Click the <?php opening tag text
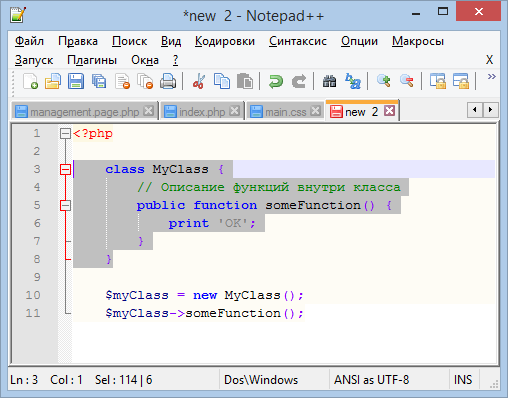The width and height of the screenshot is (508, 398). pos(93,134)
